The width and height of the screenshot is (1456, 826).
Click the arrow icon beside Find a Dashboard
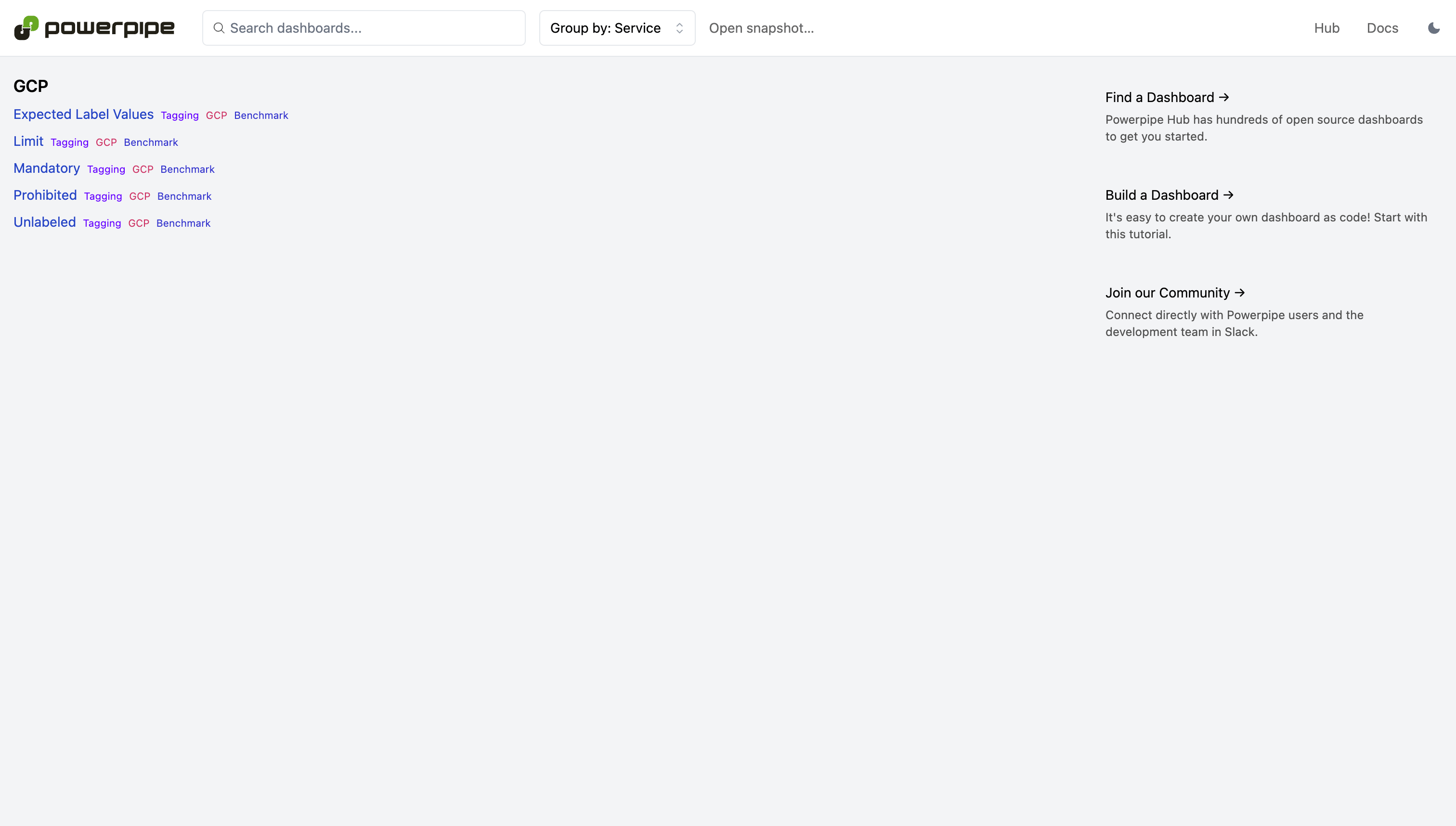[1224, 97]
